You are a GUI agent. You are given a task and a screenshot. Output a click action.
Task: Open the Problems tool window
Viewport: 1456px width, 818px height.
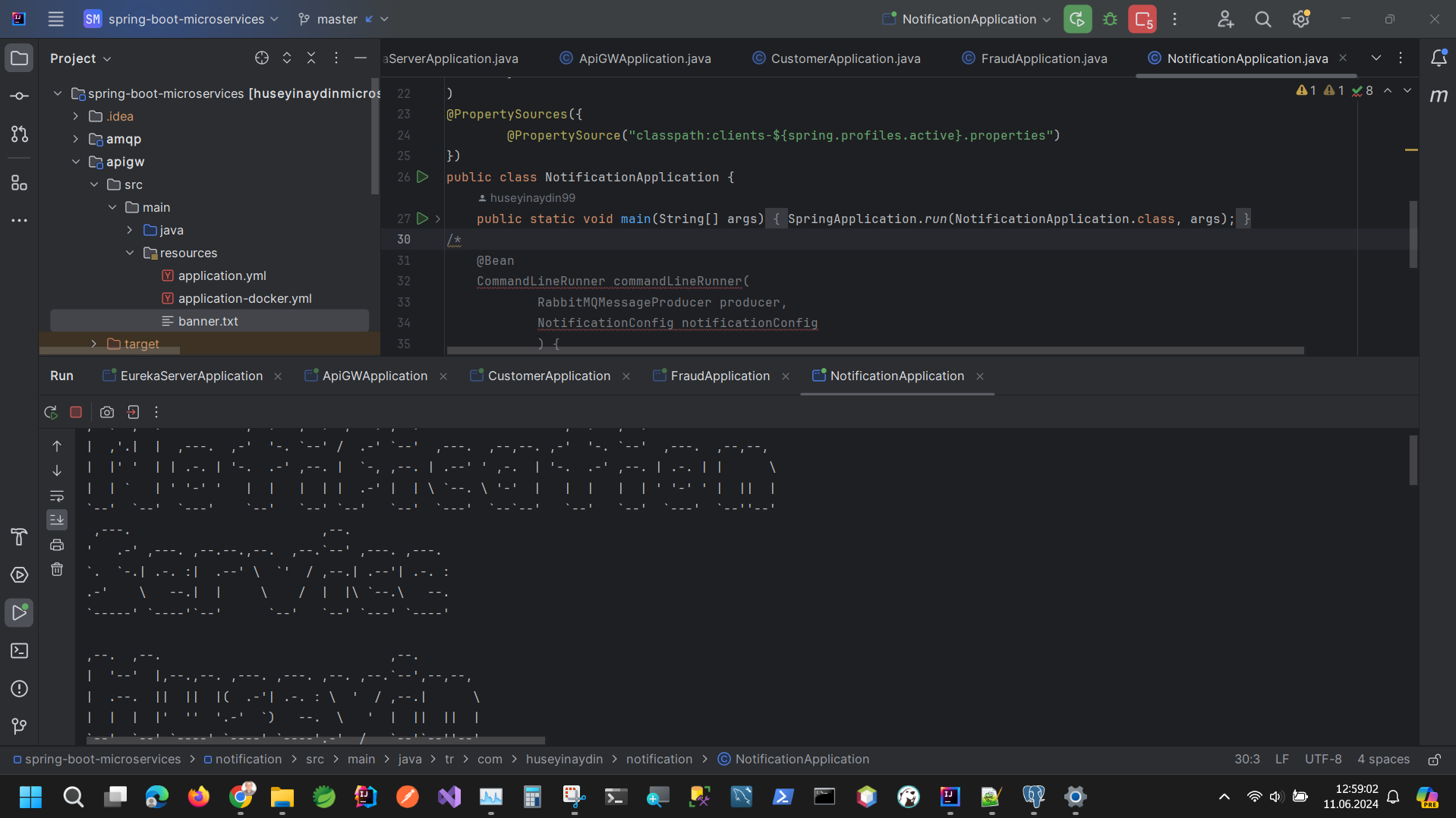tap(20, 689)
